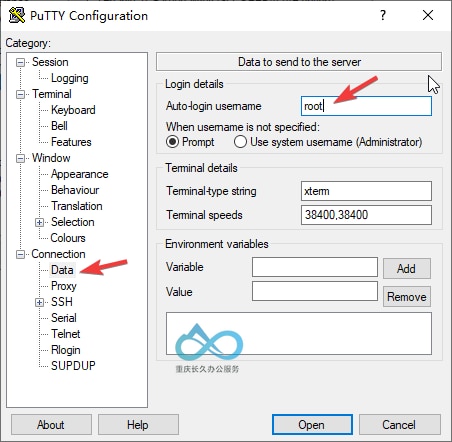Click the environment variables list box
Screen dimensions: 452x442
pos(299,334)
